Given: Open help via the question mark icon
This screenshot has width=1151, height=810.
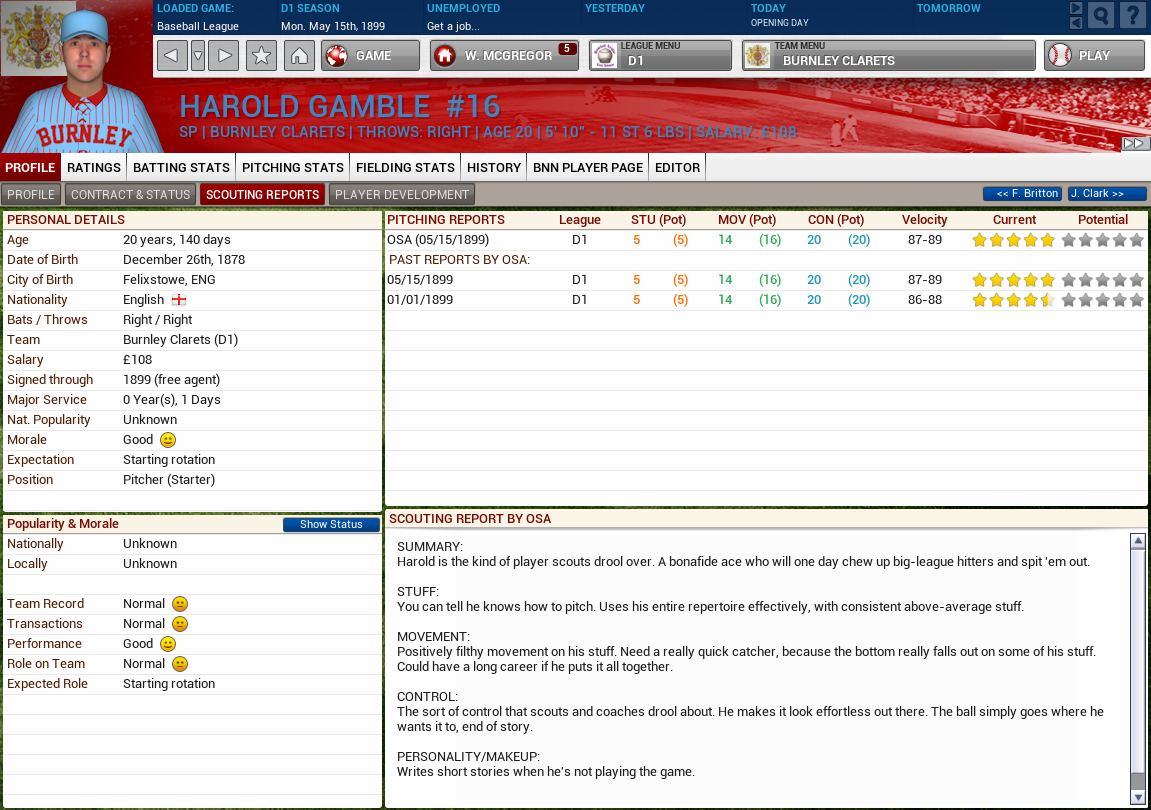Looking at the screenshot, I should pos(1135,15).
